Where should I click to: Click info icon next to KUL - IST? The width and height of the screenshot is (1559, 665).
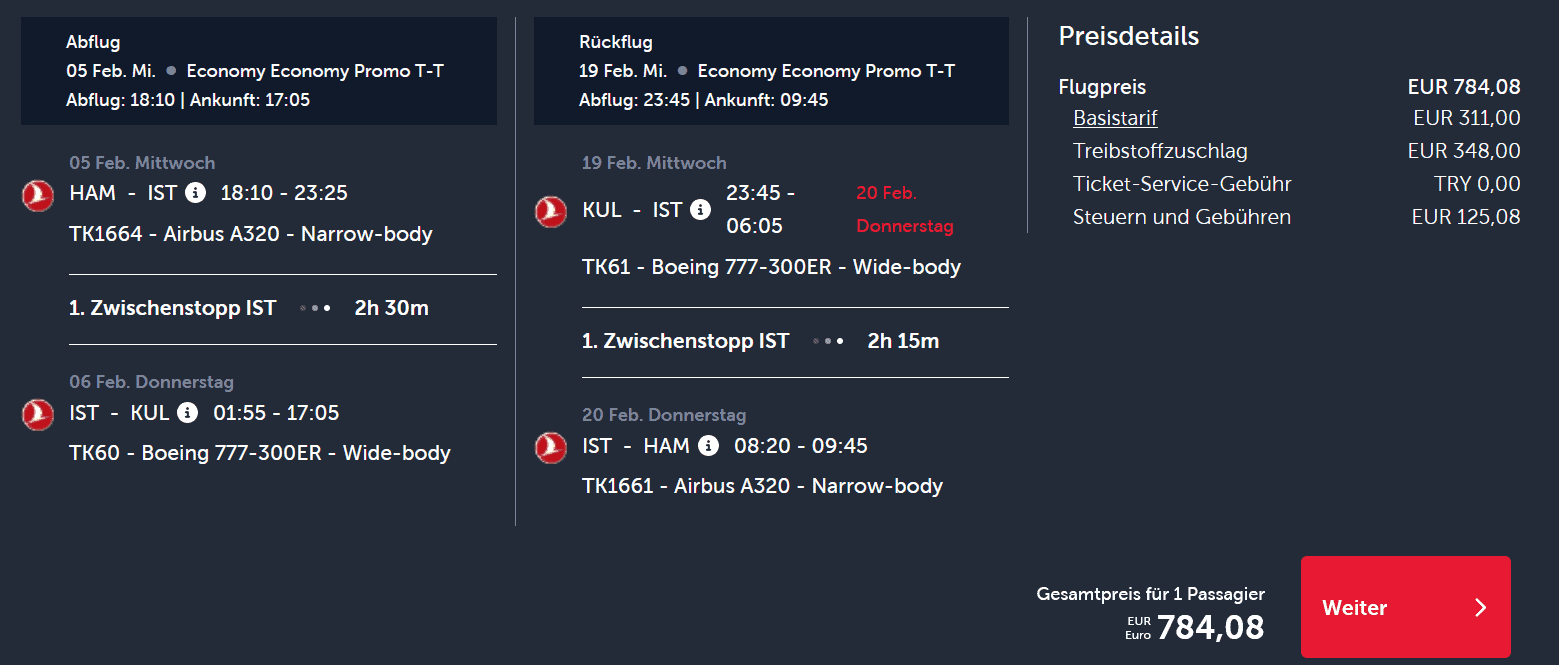700,210
